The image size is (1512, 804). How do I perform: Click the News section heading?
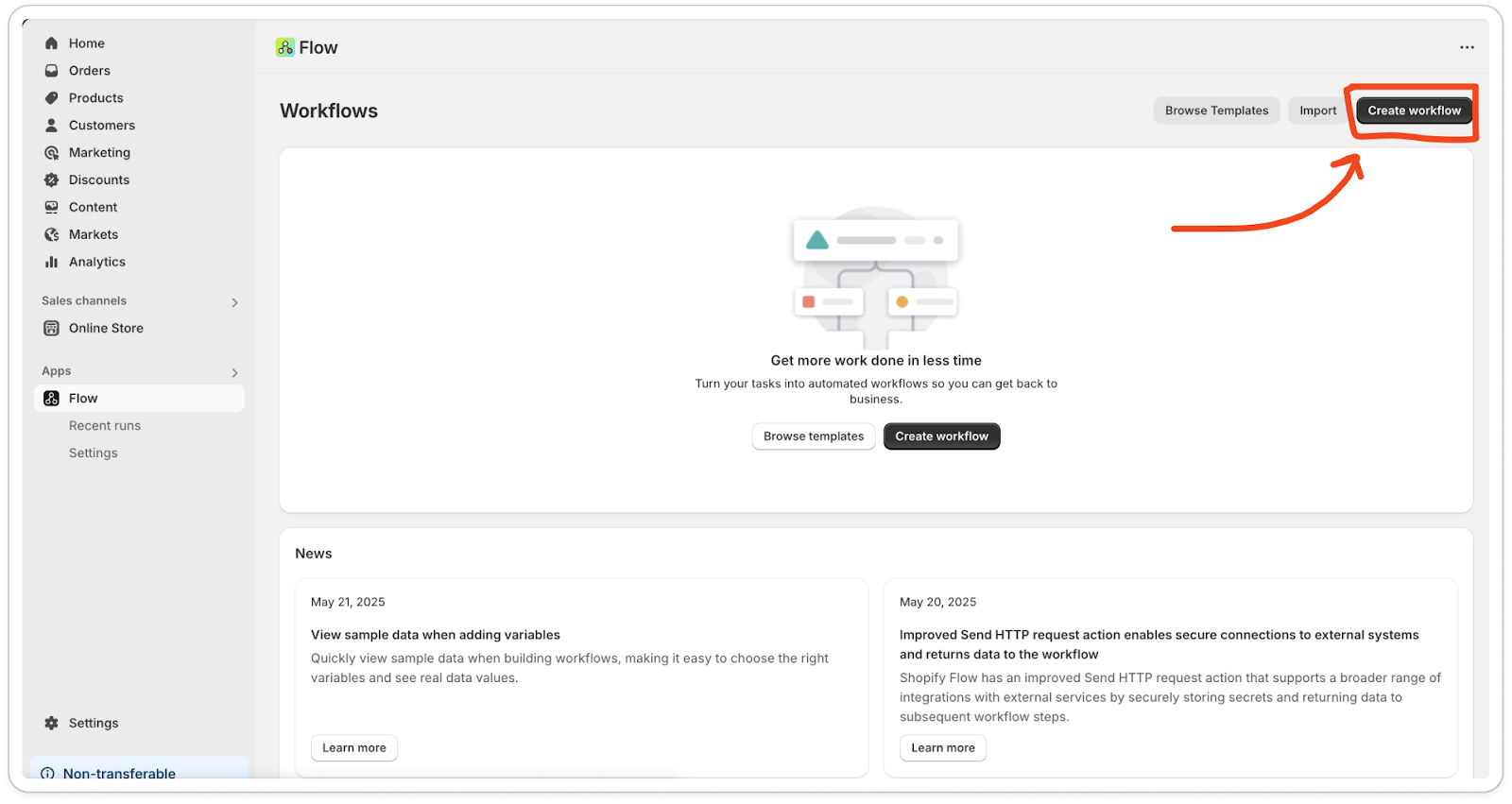314,554
